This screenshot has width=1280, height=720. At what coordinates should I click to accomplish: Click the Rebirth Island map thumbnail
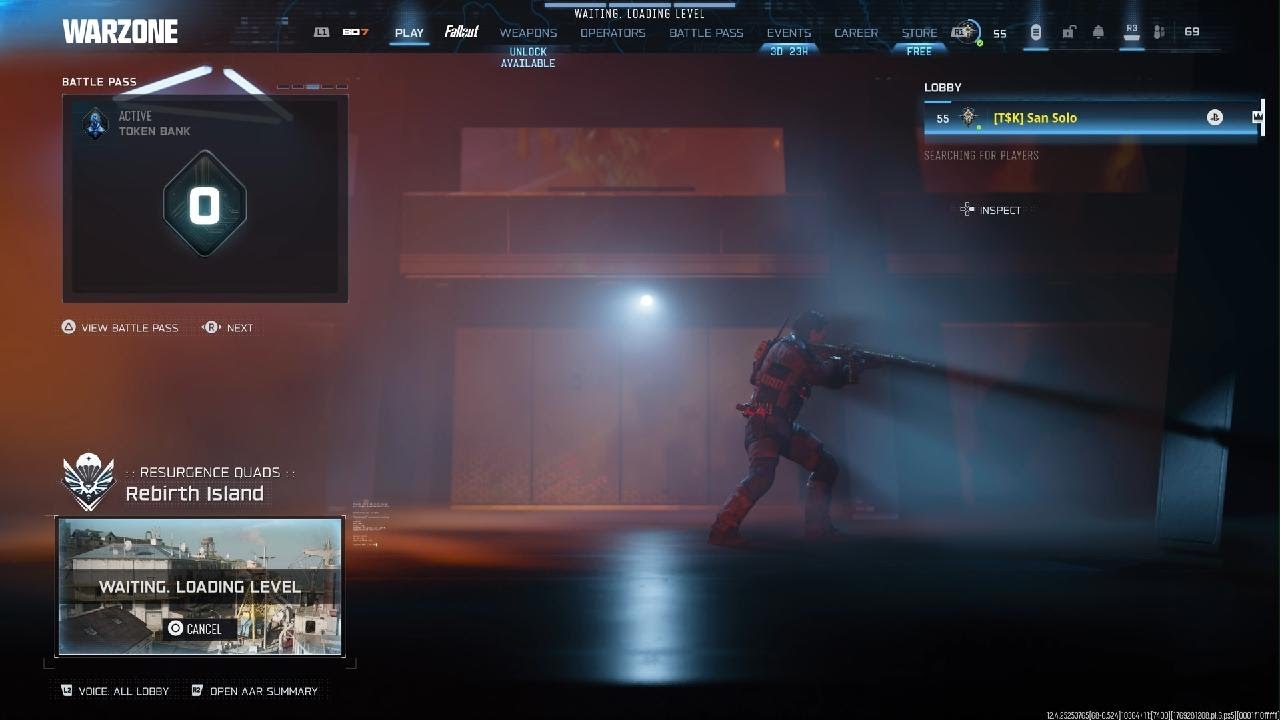pyautogui.click(x=200, y=586)
